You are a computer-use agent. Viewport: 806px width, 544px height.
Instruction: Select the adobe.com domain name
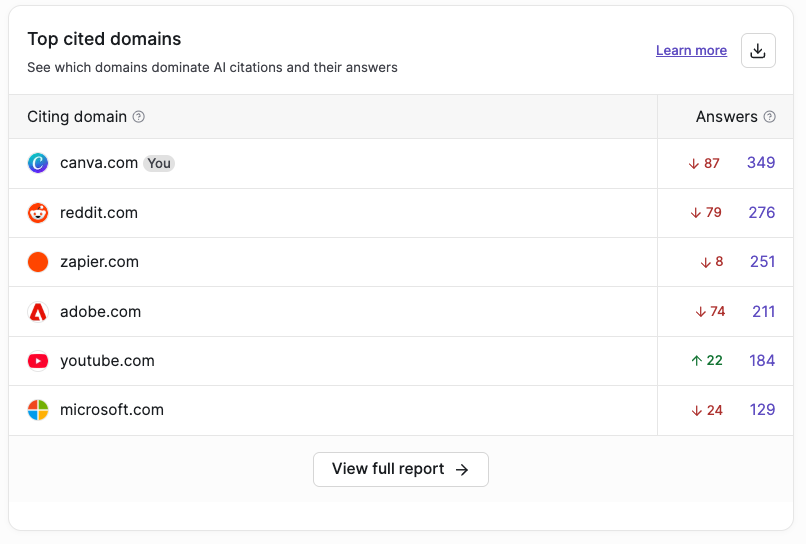(100, 312)
